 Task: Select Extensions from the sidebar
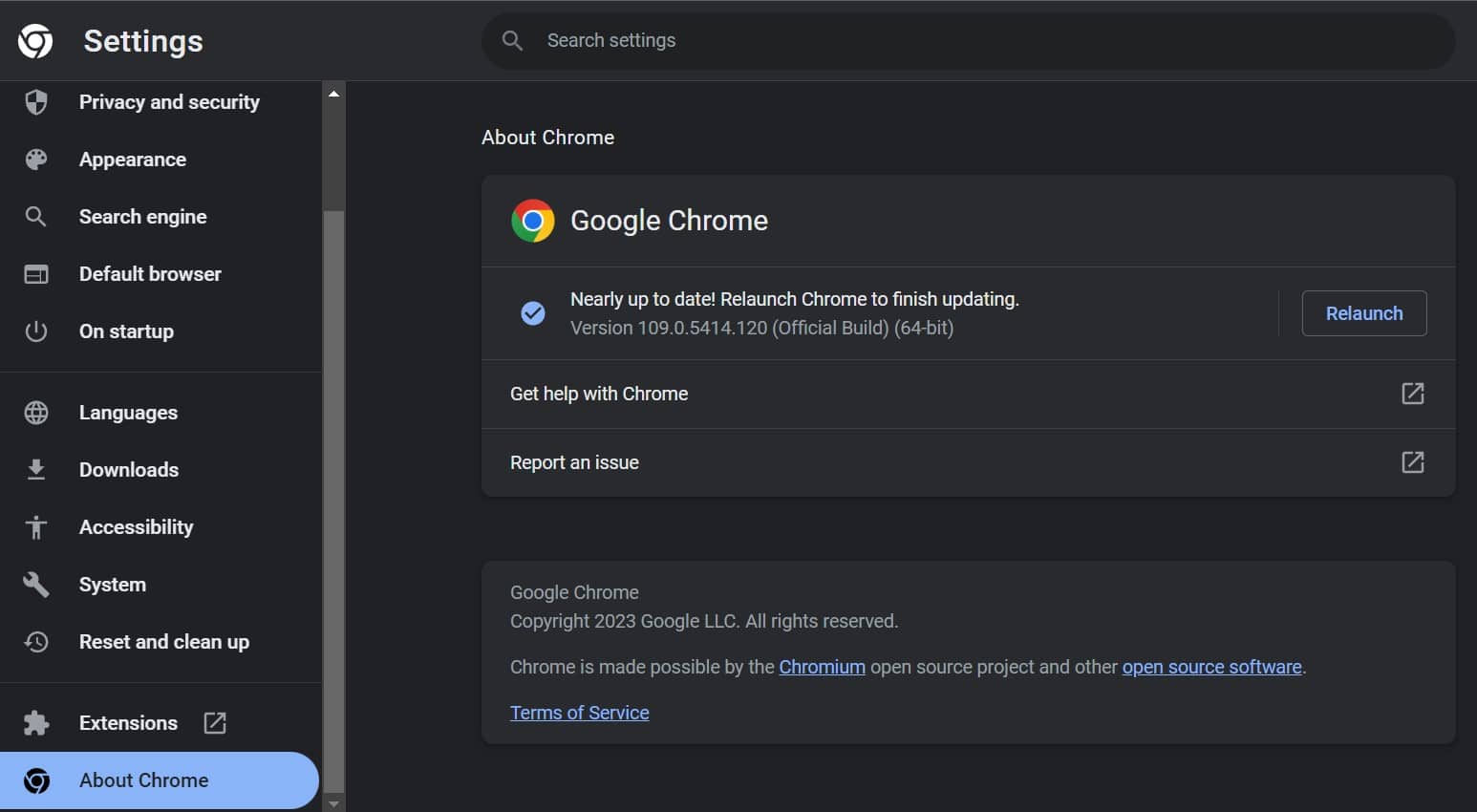pyautogui.click(x=127, y=723)
